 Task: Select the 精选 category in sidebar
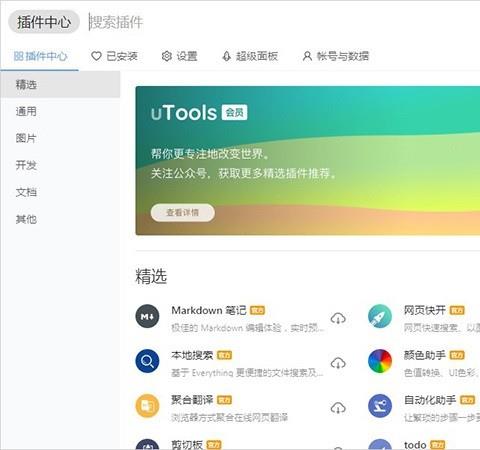click(60, 84)
